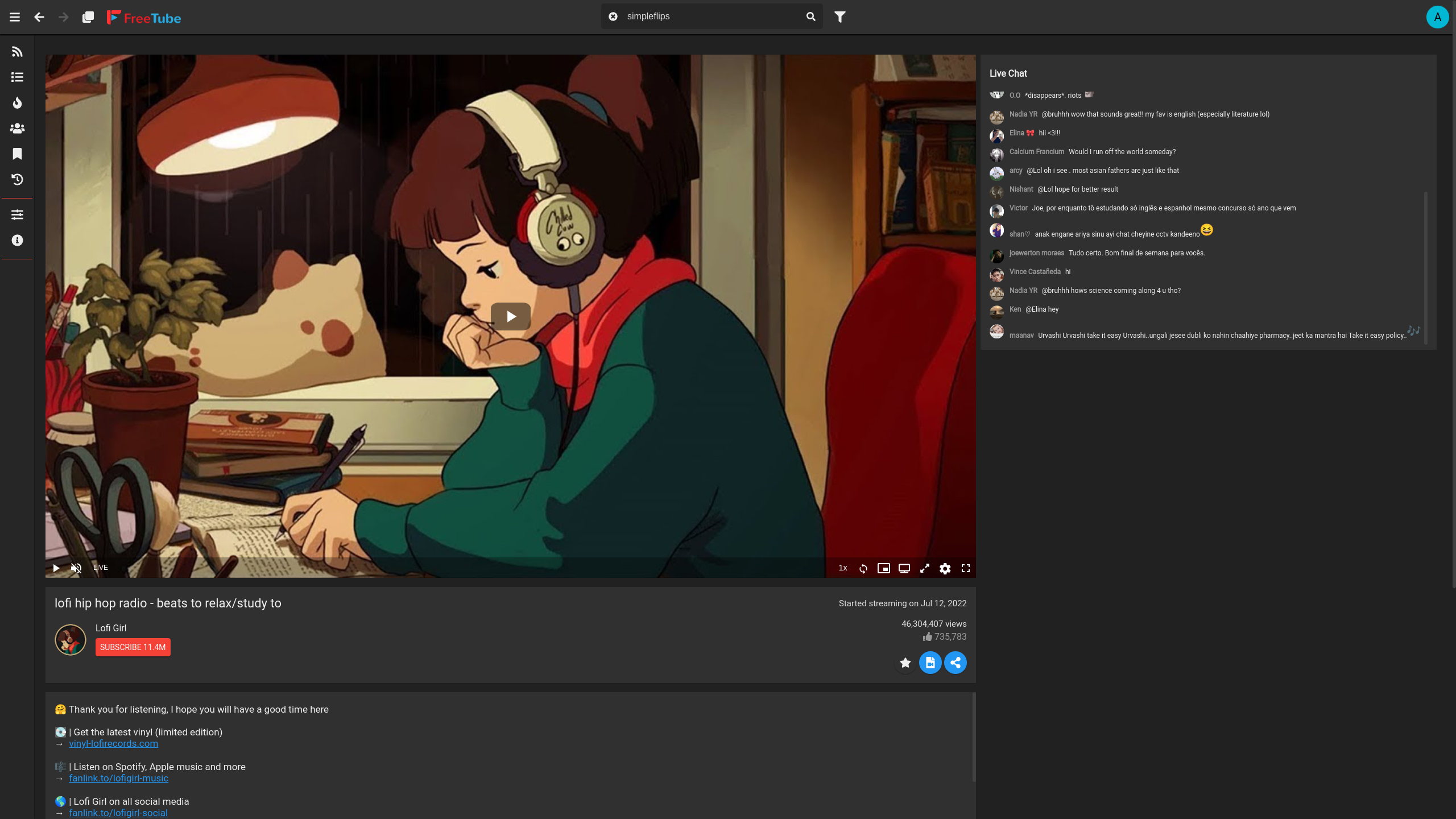Open fanlink.to/lofigirl-music link

pyautogui.click(x=119, y=778)
